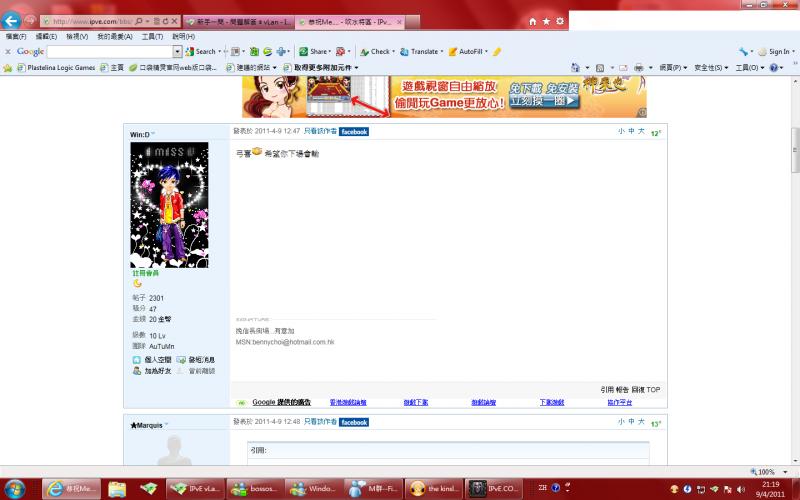Image resolution: width=800 pixels, height=500 pixels.
Task: Click the 引用 quote link on Win:D's post
Action: pos(607,390)
